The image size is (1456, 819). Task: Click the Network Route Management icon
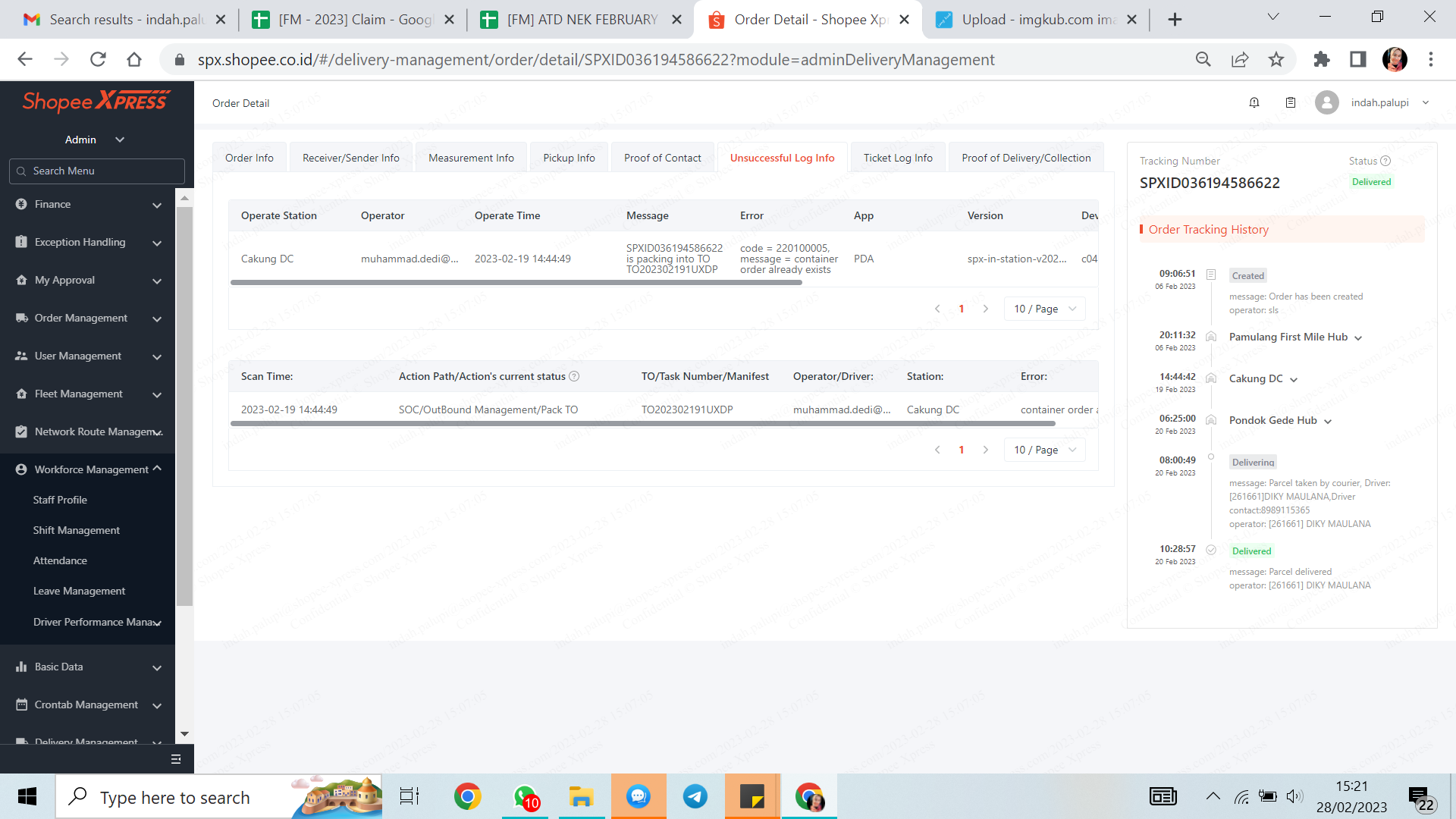(x=21, y=431)
